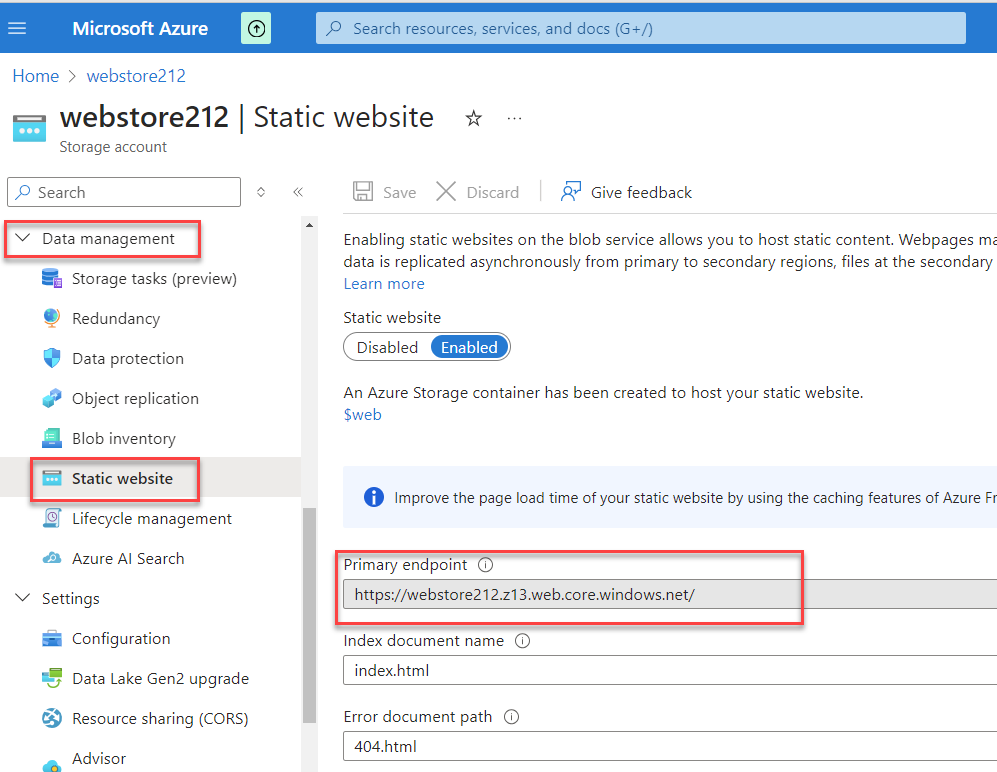Click Give feedback button
This screenshot has width=997, height=772.
point(627,192)
